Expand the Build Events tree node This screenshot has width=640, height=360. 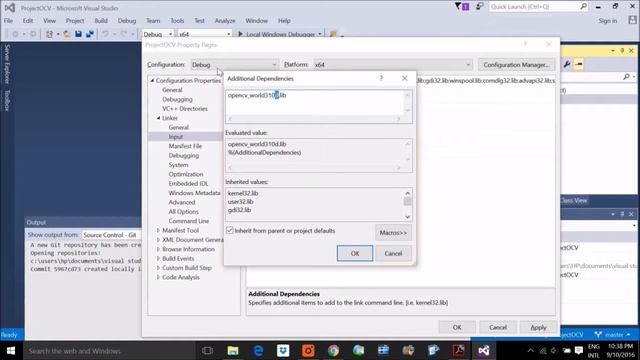(158, 259)
